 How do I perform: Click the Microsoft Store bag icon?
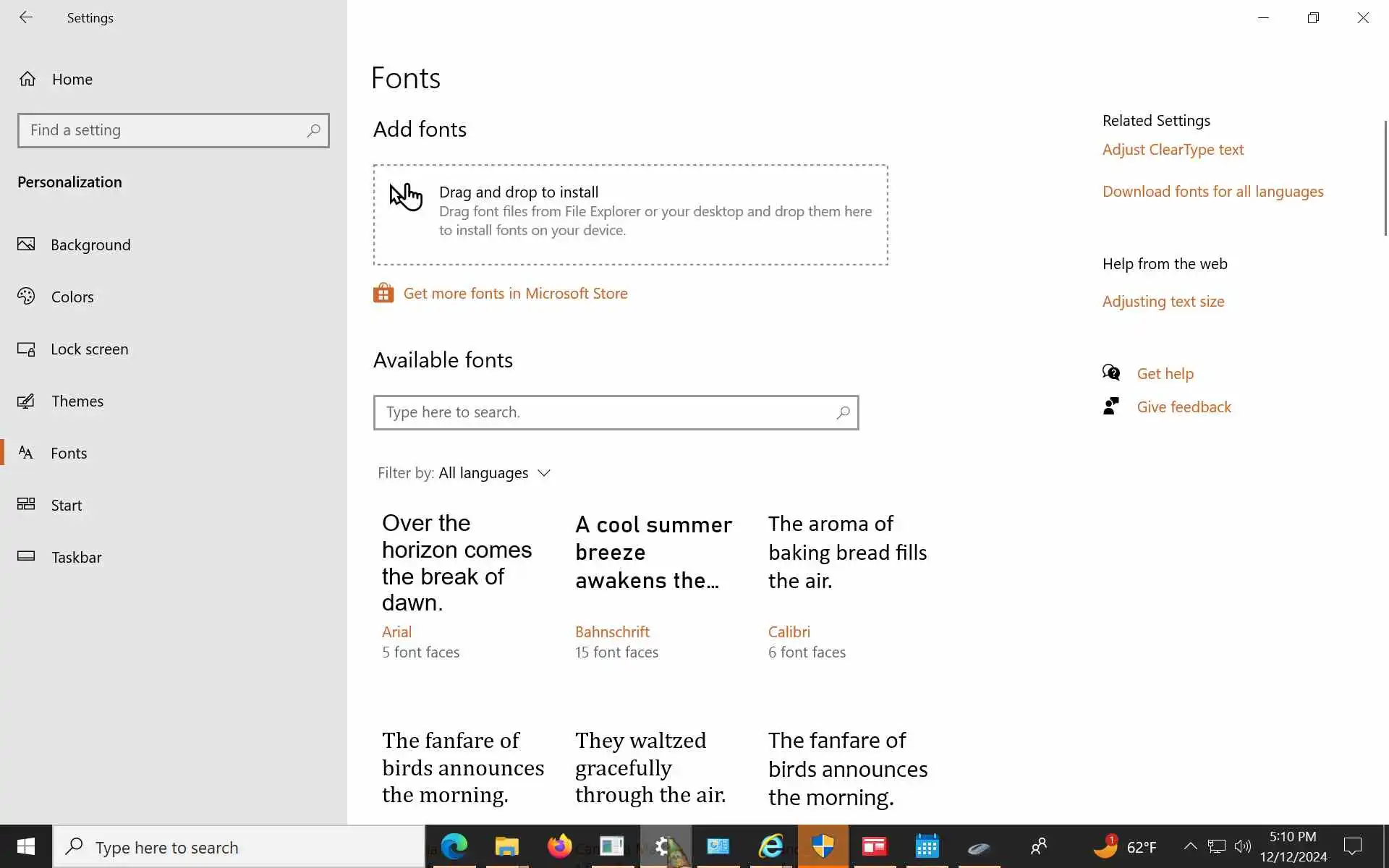click(x=383, y=293)
